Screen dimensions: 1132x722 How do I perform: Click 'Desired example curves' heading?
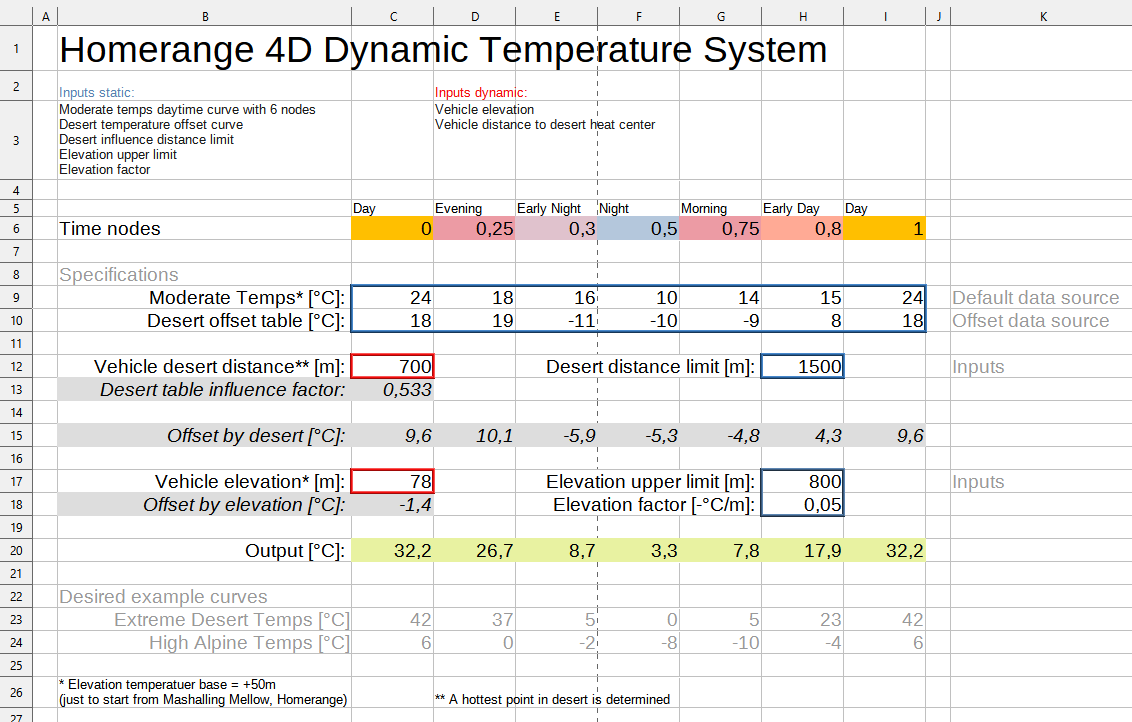pos(163,597)
